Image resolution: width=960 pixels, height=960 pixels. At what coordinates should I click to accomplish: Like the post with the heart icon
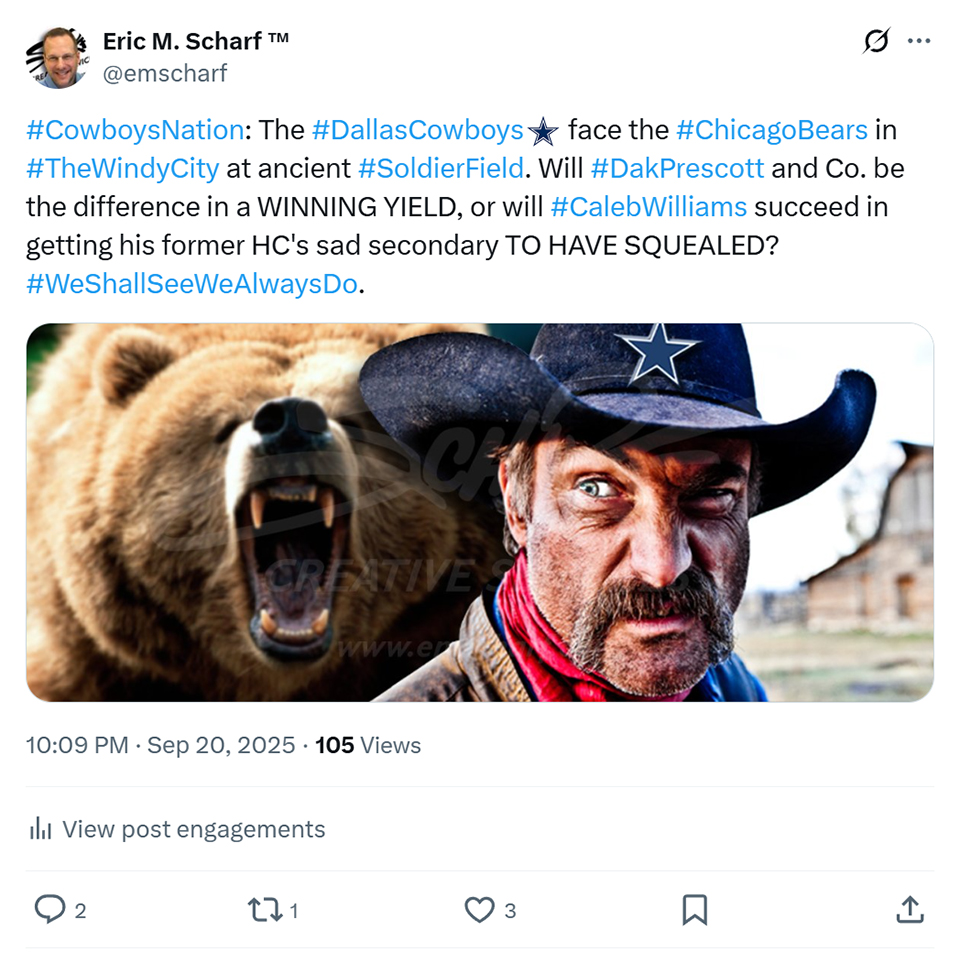[x=480, y=909]
